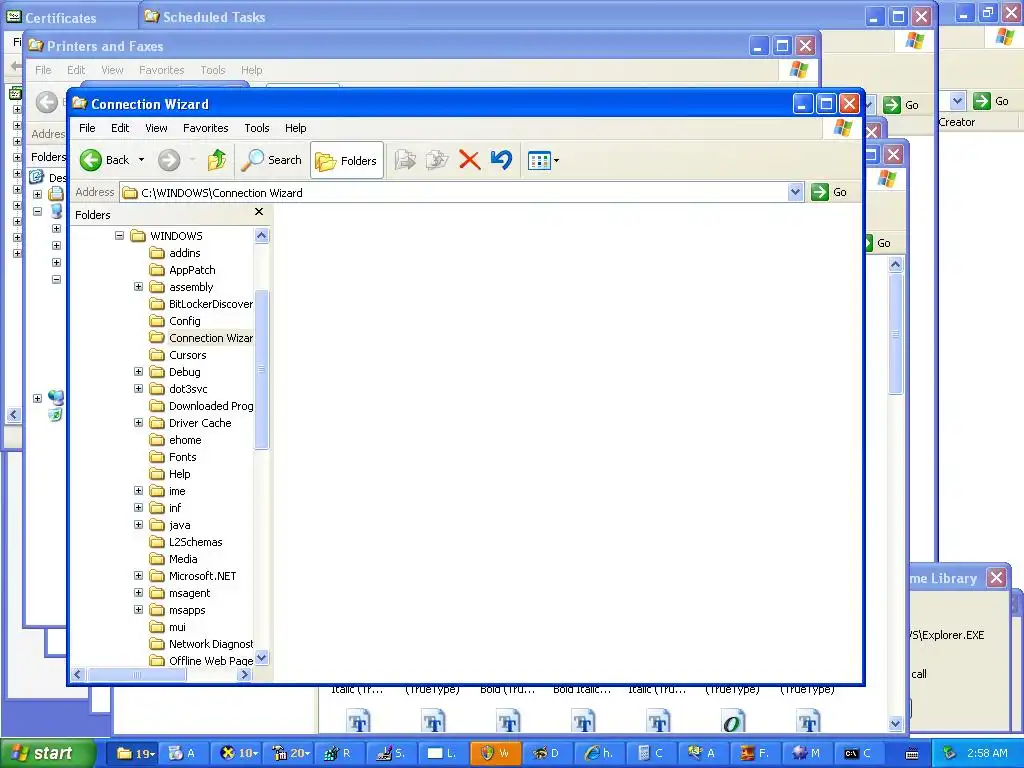Click folder tree scroll up arrow
The image size is (1024, 768).
261,236
